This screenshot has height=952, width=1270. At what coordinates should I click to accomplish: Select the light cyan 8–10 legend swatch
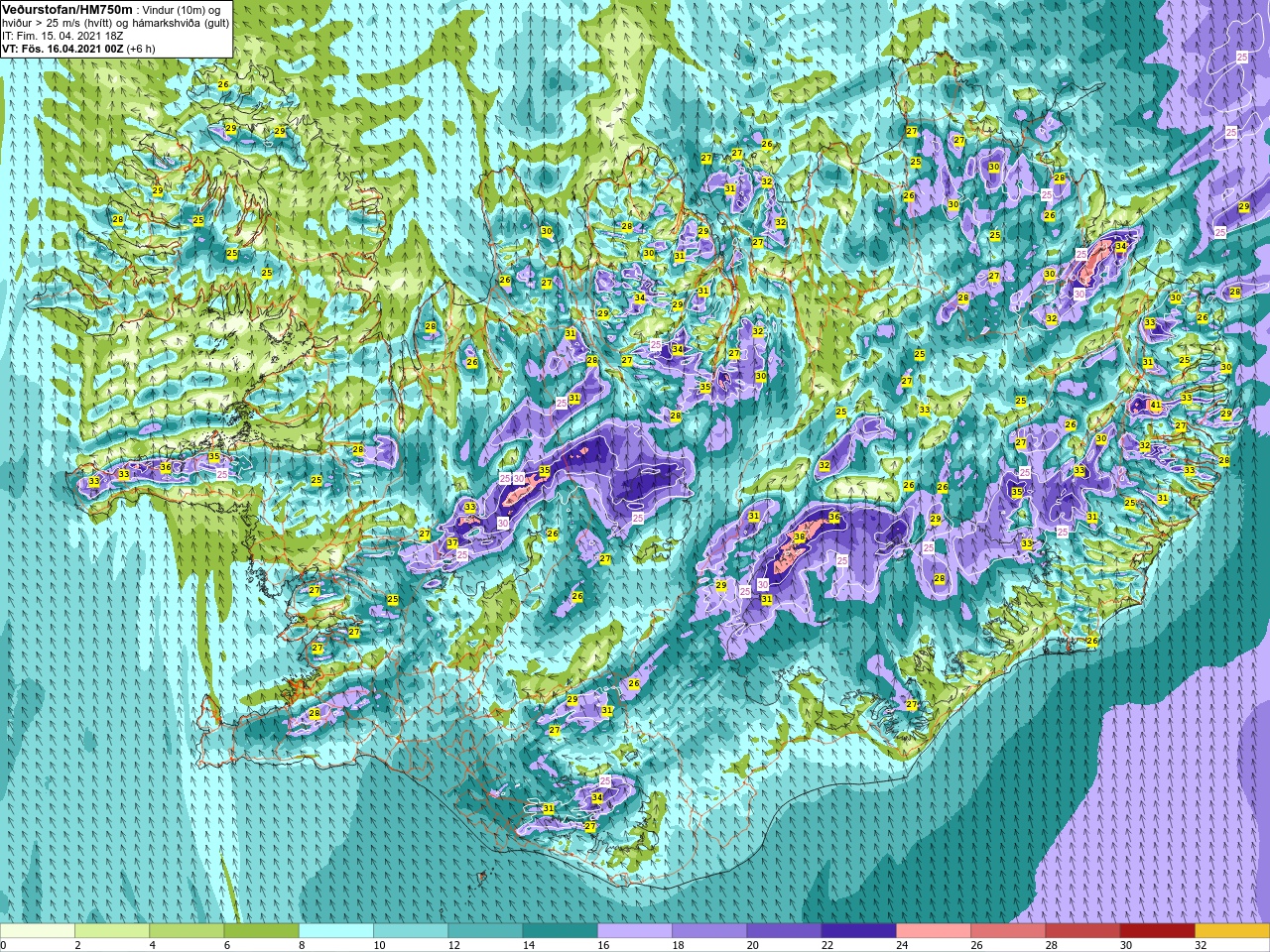pyautogui.click(x=336, y=930)
